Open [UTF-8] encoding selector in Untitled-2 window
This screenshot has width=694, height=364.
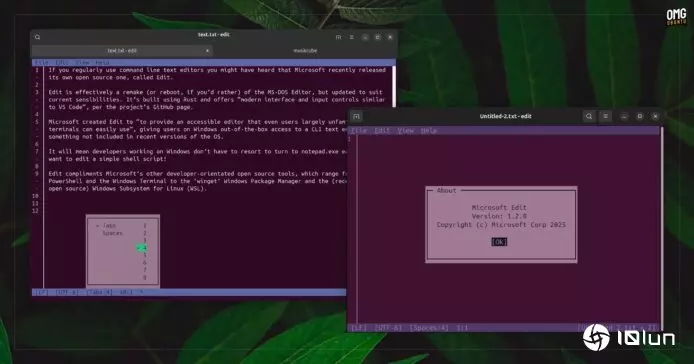[x=388, y=328]
